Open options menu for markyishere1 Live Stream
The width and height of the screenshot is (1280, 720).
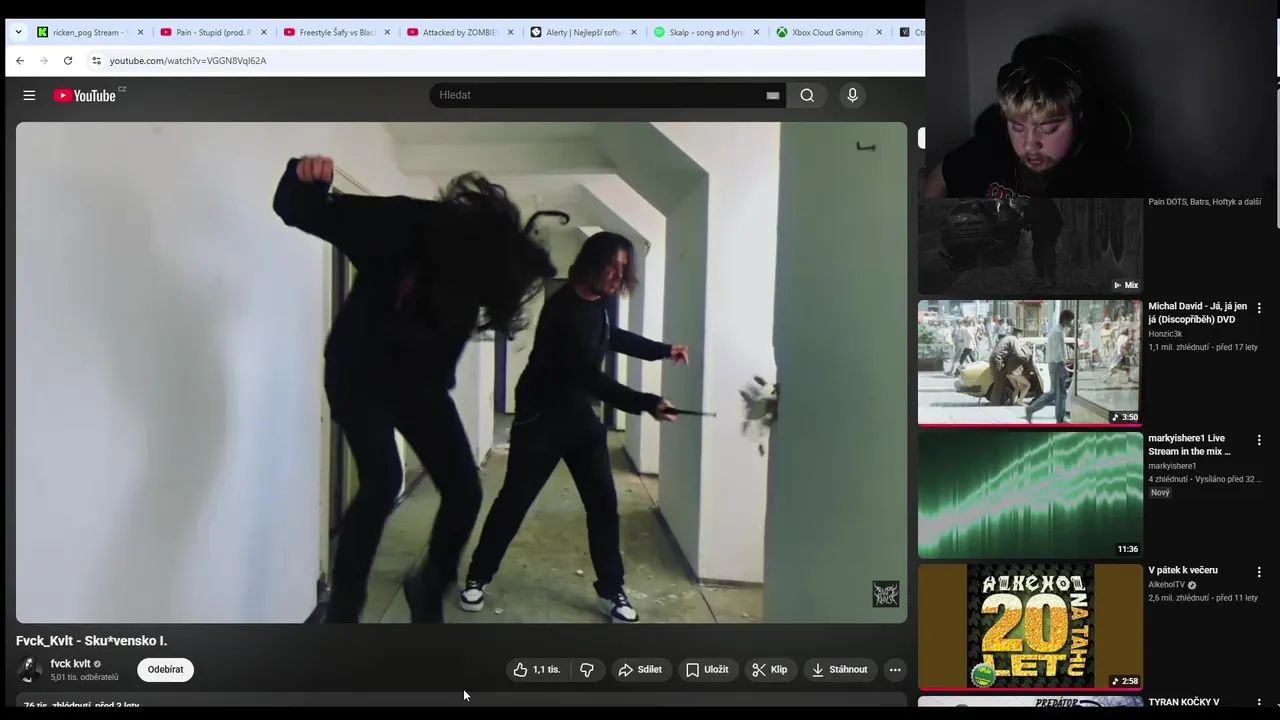[1259, 440]
